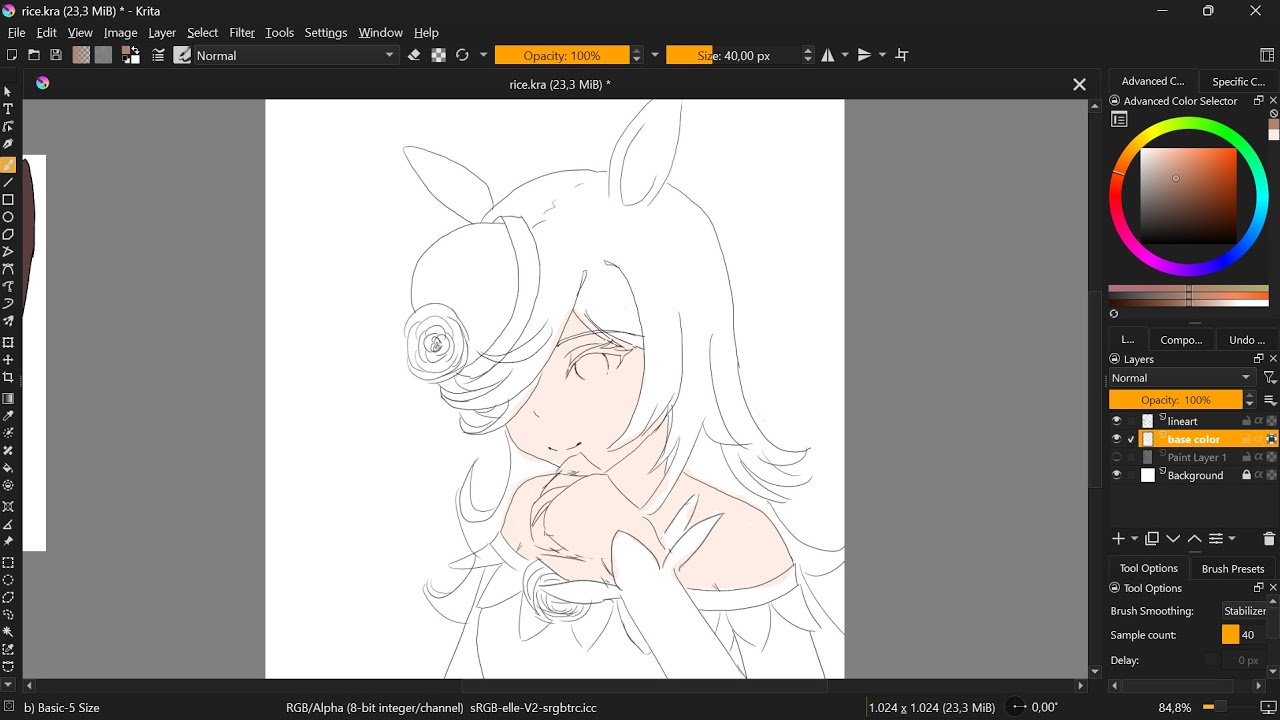Move the layer down with the arrow
The height and width of the screenshot is (720, 1280).
(1173, 539)
